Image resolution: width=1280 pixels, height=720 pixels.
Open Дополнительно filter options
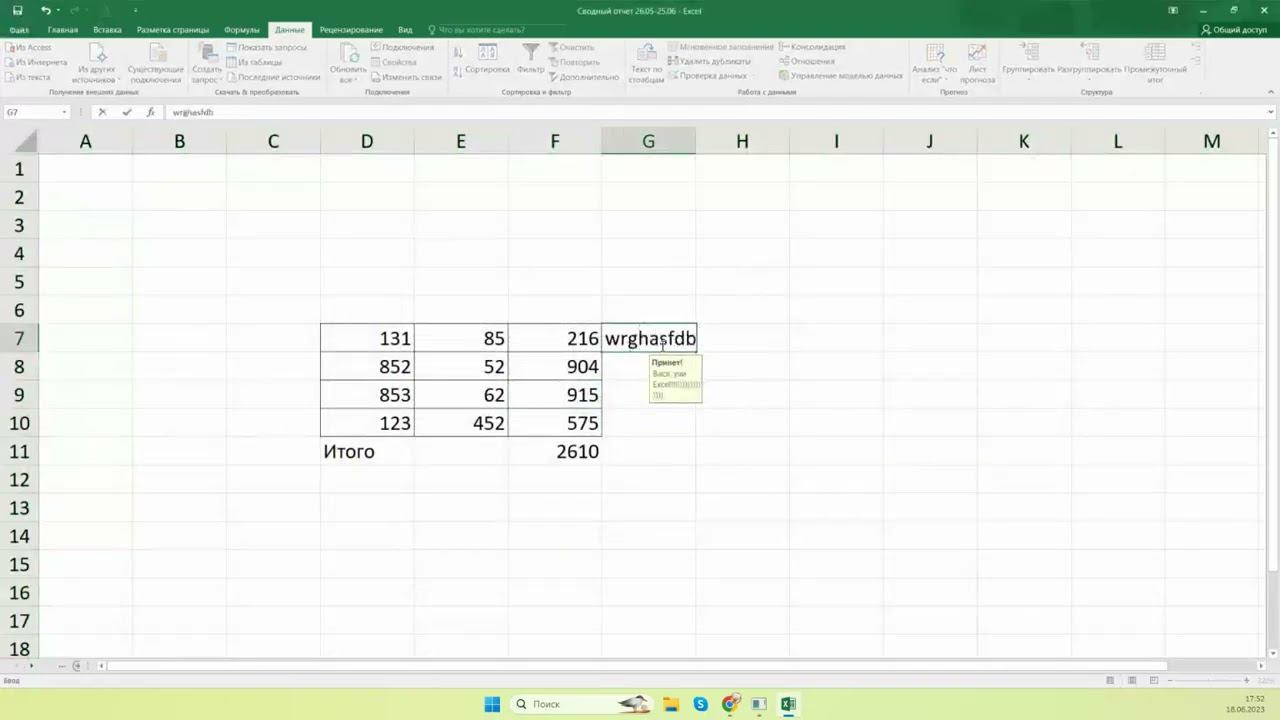click(584, 77)
